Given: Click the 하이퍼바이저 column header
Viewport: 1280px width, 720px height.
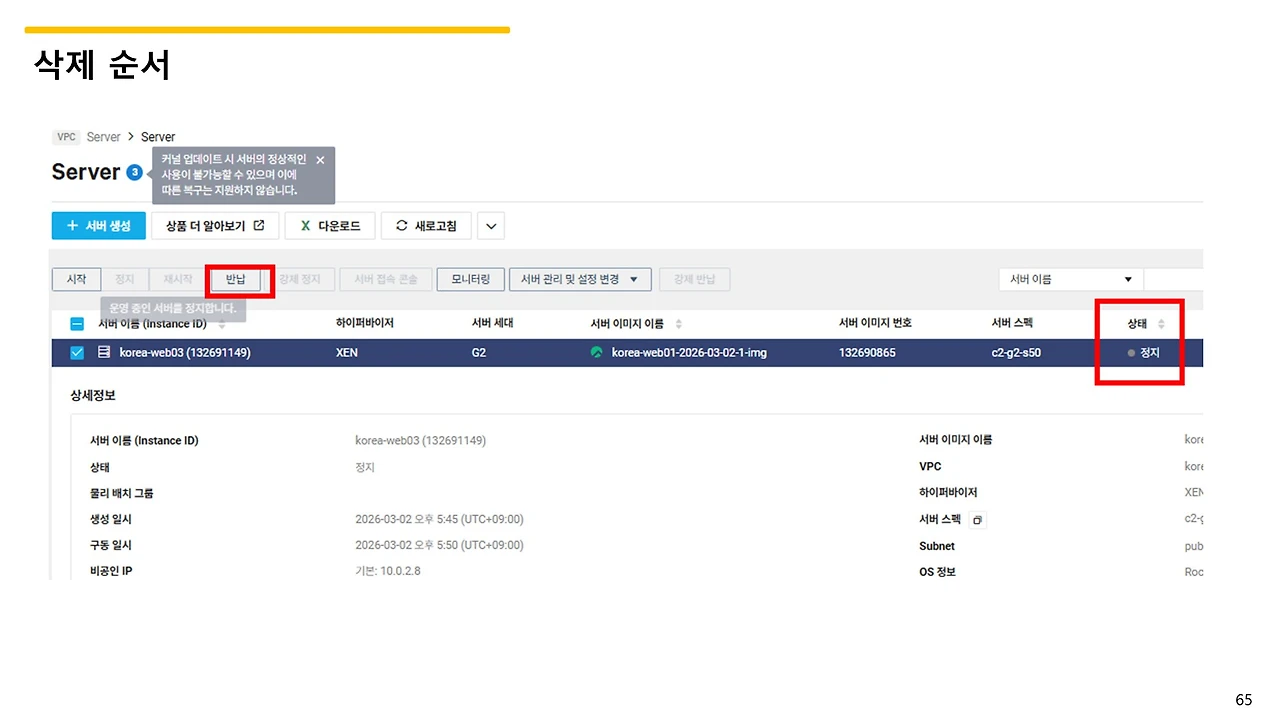Looking at the screenshot, I should coord(365,323).
